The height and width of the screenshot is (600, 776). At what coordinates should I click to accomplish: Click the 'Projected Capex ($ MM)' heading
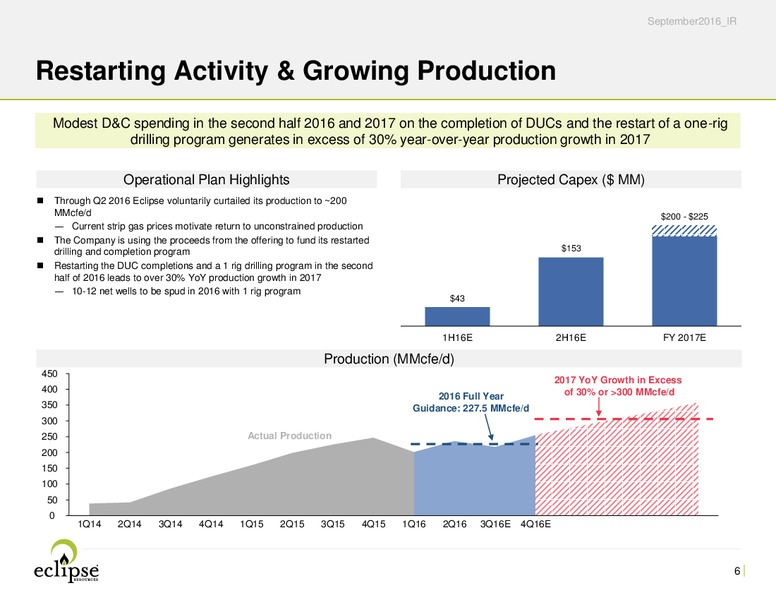click(571, 179)
